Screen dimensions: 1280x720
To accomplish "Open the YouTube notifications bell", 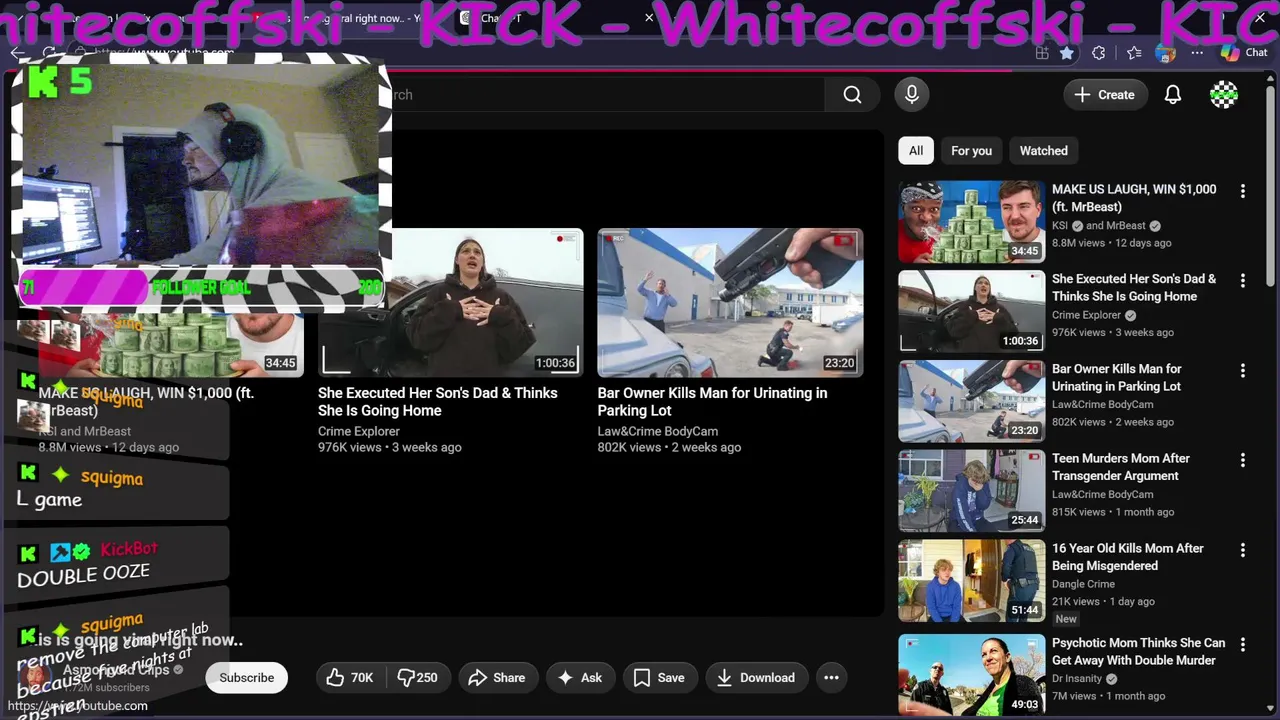I will 1173,95.
